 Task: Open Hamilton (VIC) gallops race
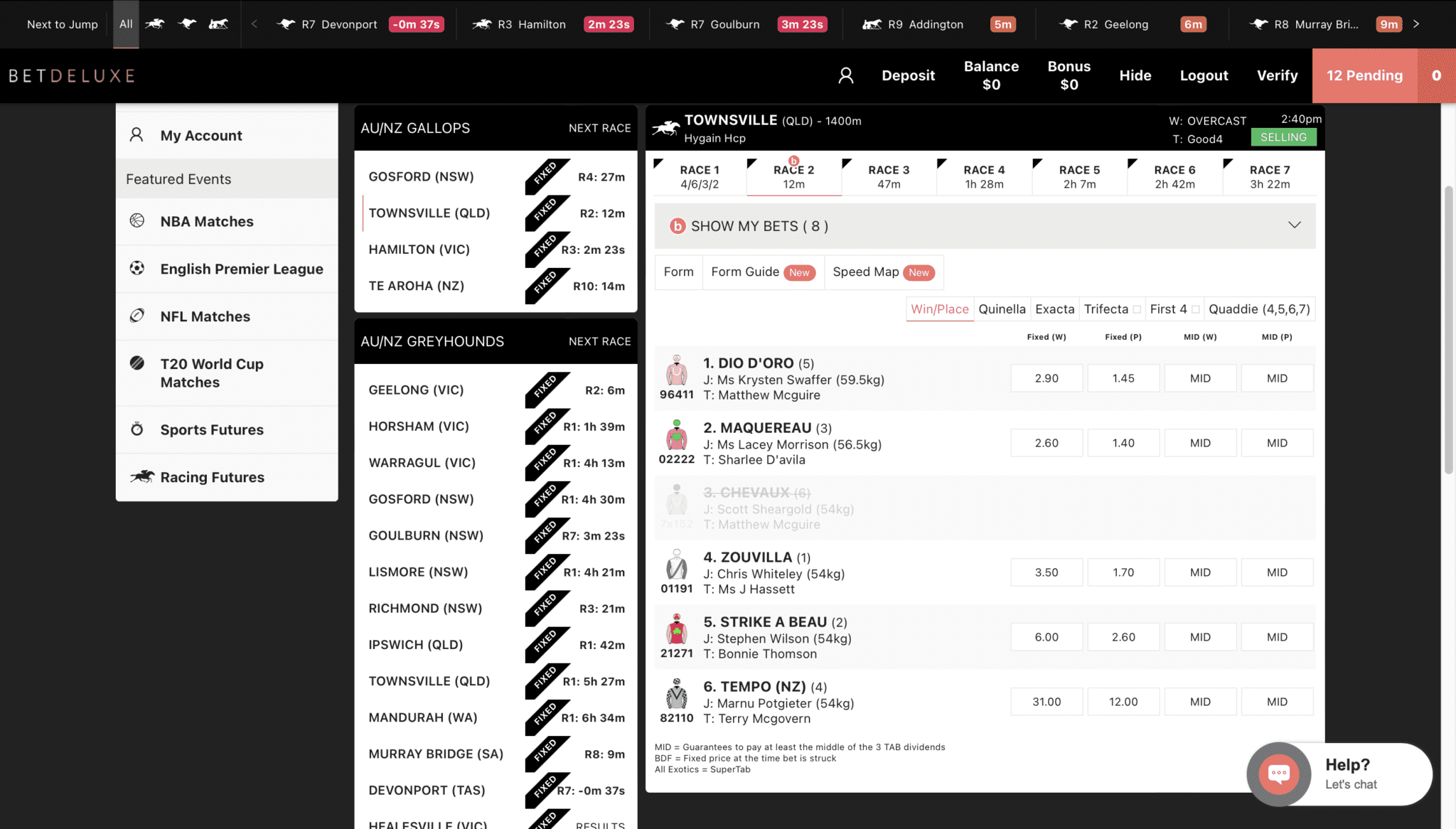click(496, 250)
